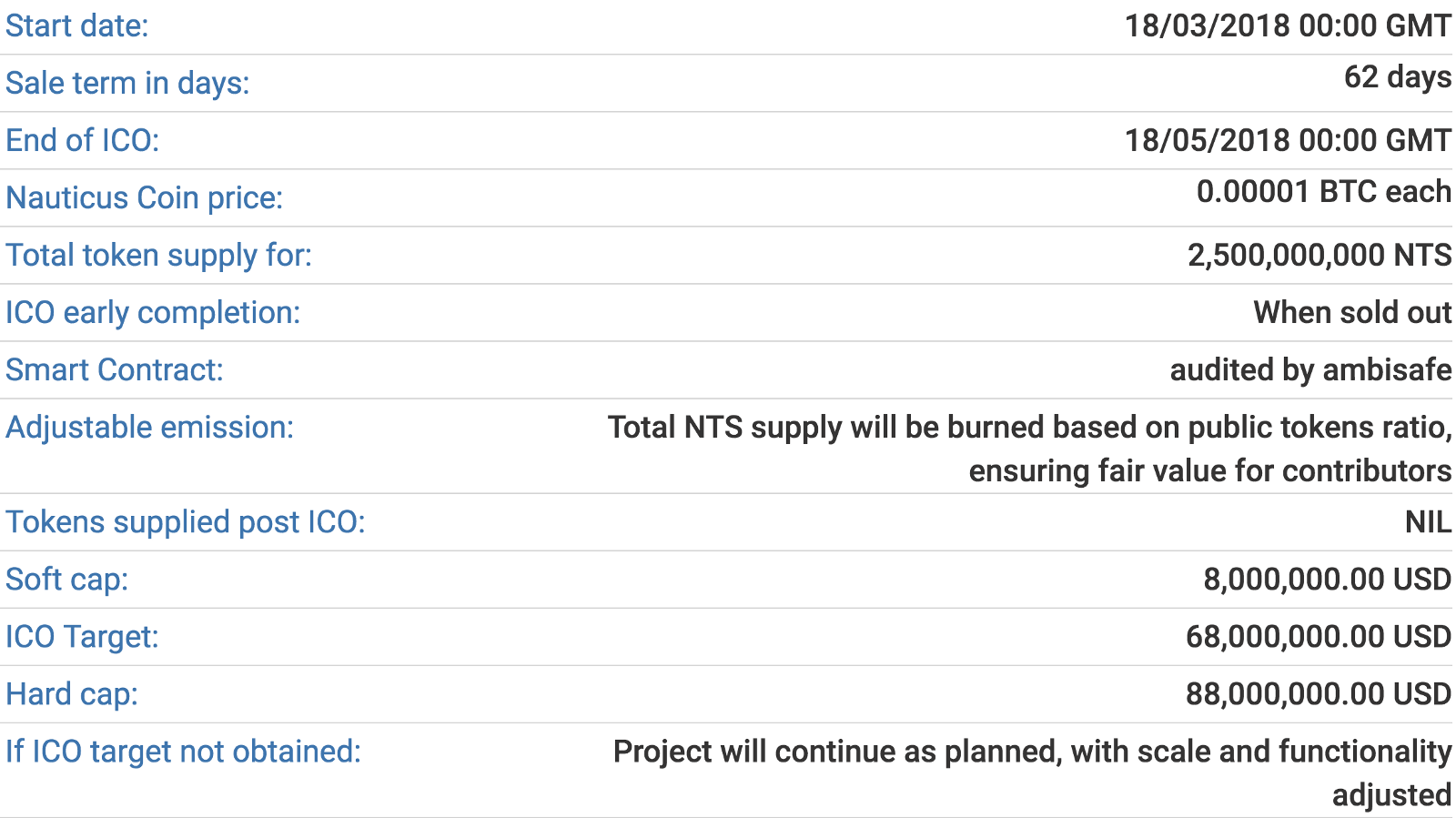Click the 'Hard cap:' label

72,693
